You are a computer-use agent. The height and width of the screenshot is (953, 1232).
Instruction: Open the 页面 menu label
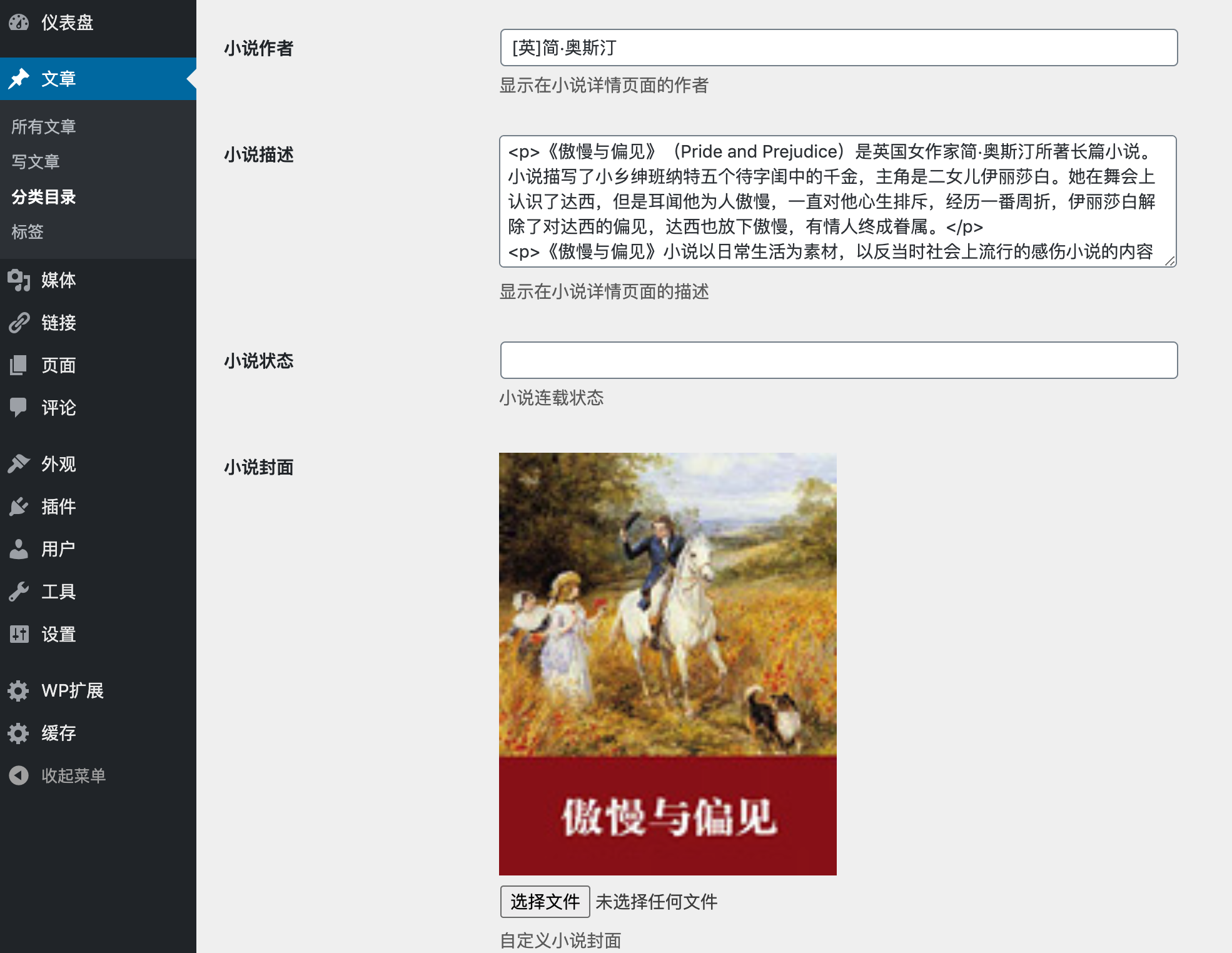pos(59,365)
